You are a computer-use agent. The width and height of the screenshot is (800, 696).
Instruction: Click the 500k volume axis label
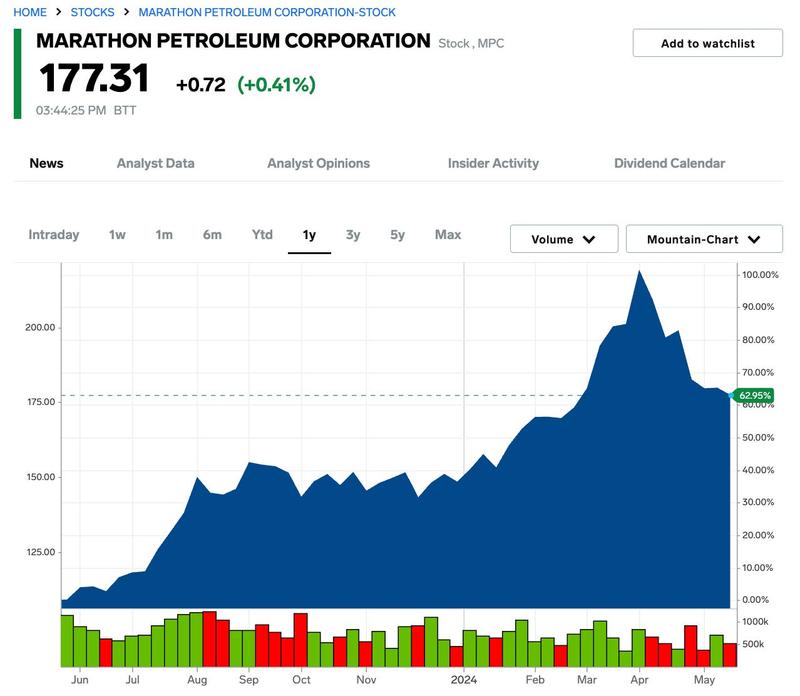click(x=753, y=644)
